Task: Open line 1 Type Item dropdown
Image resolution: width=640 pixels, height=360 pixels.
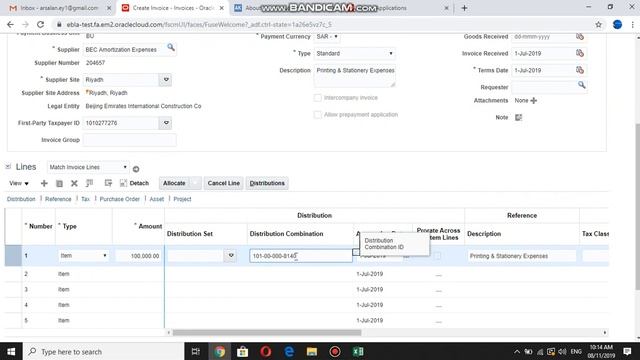Action: click(x=83, y=256)
